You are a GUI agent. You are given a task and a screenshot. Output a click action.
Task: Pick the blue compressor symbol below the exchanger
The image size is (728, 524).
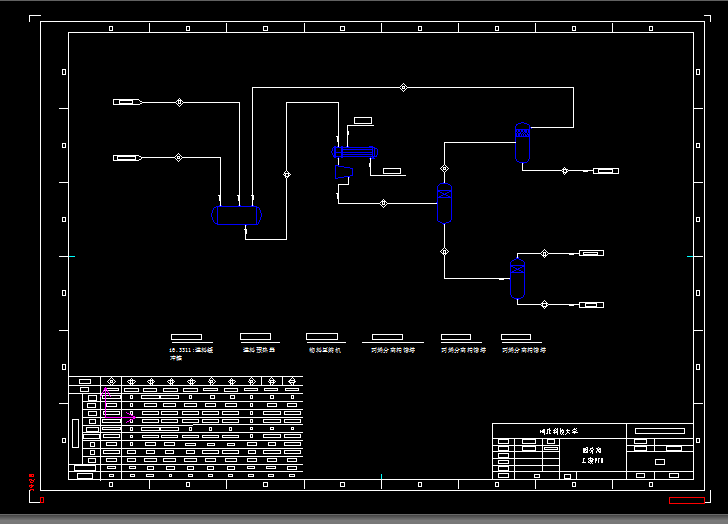point(344,172)
